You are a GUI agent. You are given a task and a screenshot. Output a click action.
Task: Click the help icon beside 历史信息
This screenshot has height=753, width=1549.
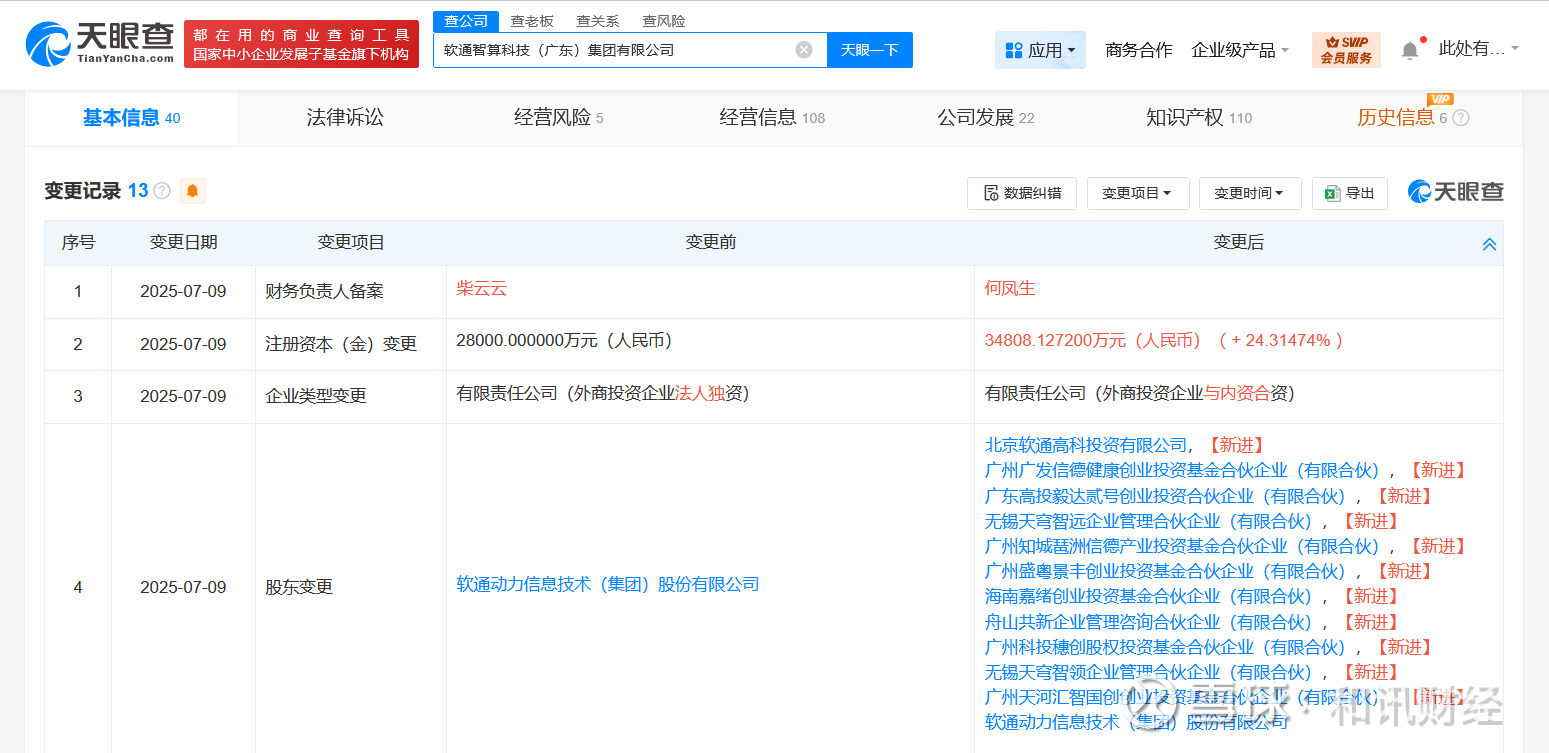click(x=1461, y=118)
